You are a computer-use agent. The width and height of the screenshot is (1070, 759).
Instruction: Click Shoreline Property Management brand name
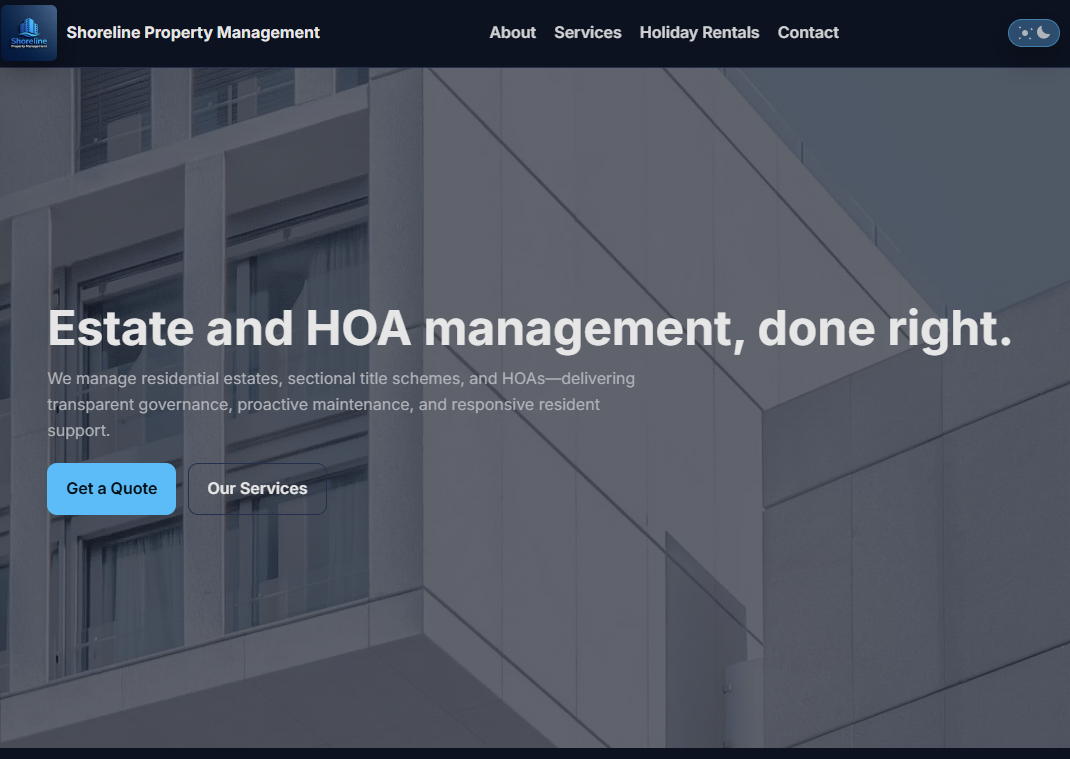click(193, 33)
